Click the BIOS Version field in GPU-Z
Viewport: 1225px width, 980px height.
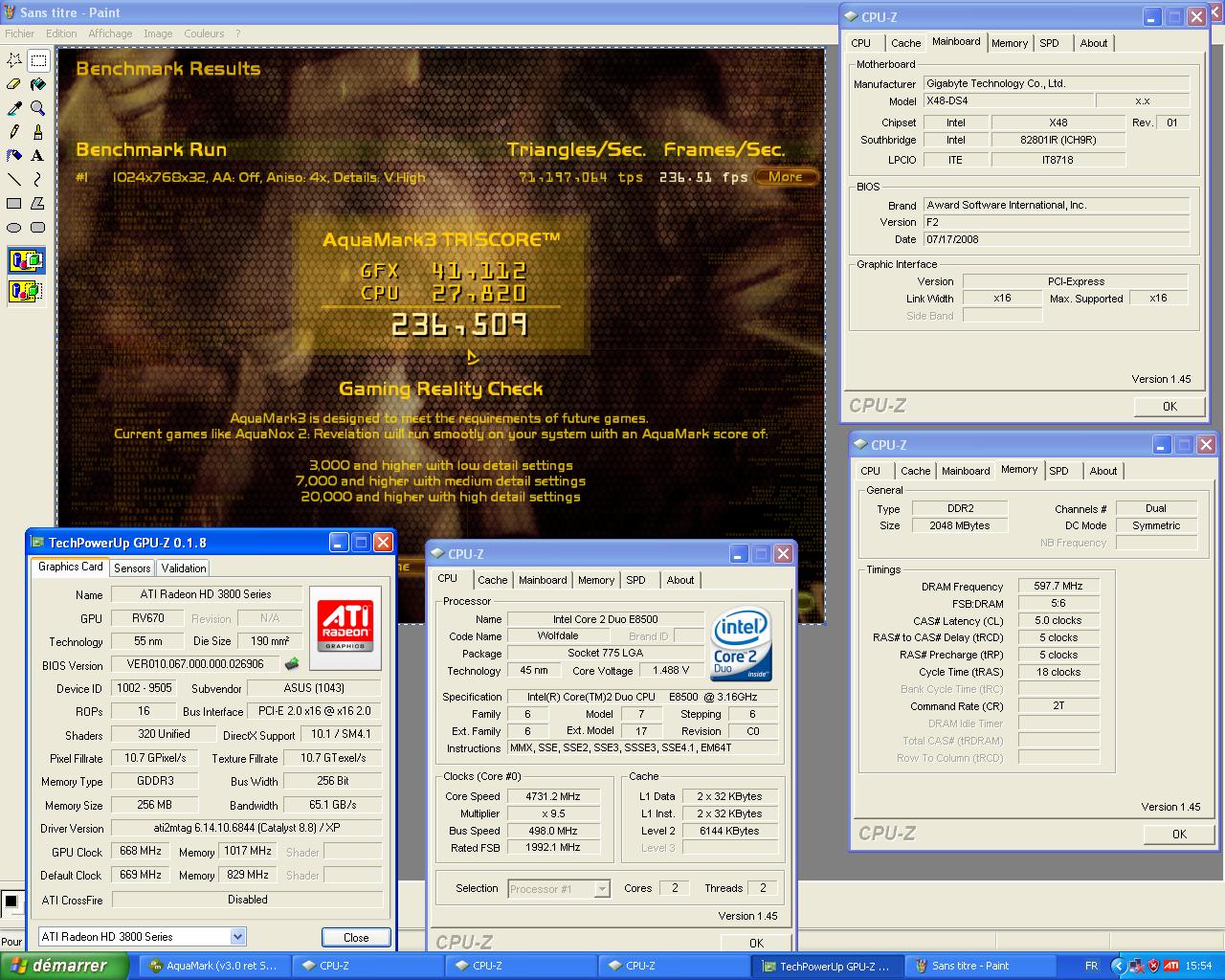tap(196, 664)
